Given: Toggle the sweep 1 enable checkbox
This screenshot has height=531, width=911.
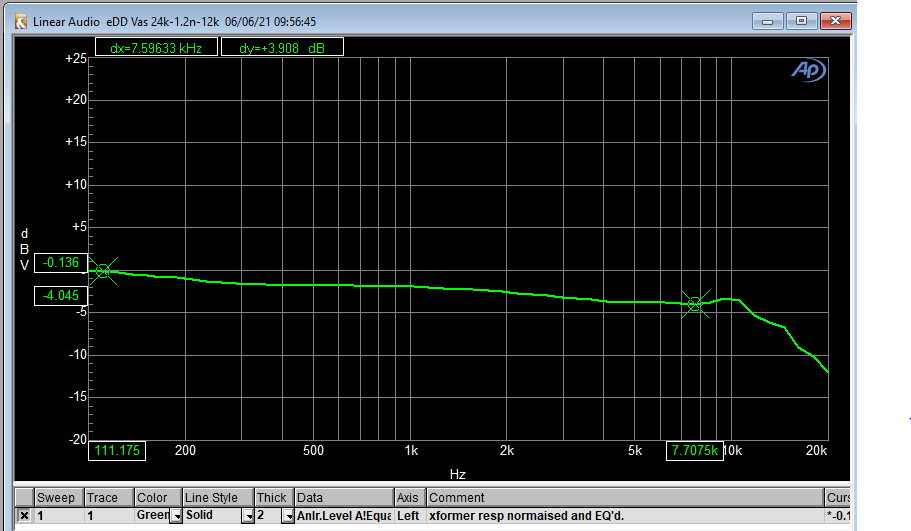Looking at the screenshot, I should 24,515.
